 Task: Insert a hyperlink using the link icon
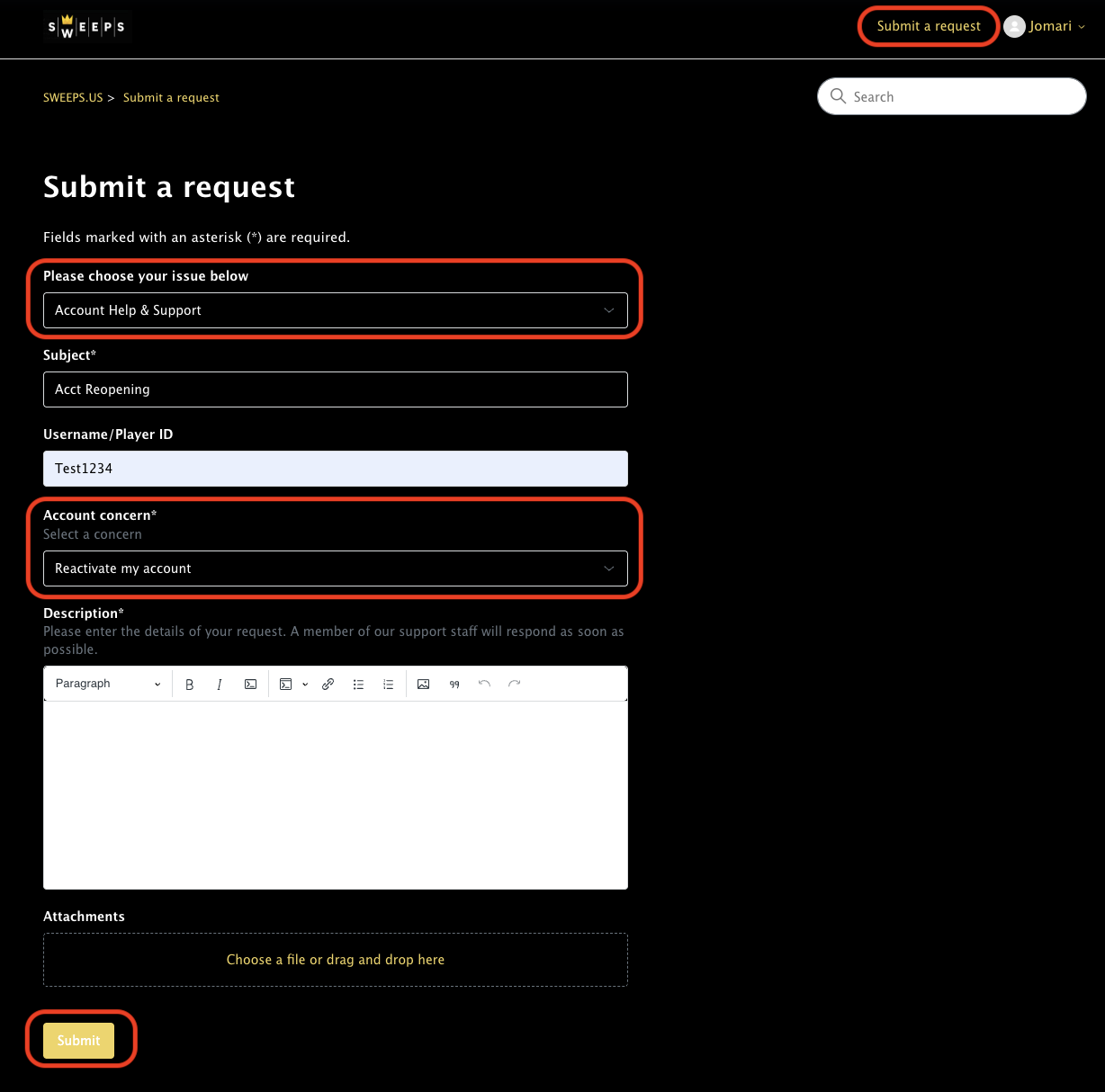click(x=328, y=684)
